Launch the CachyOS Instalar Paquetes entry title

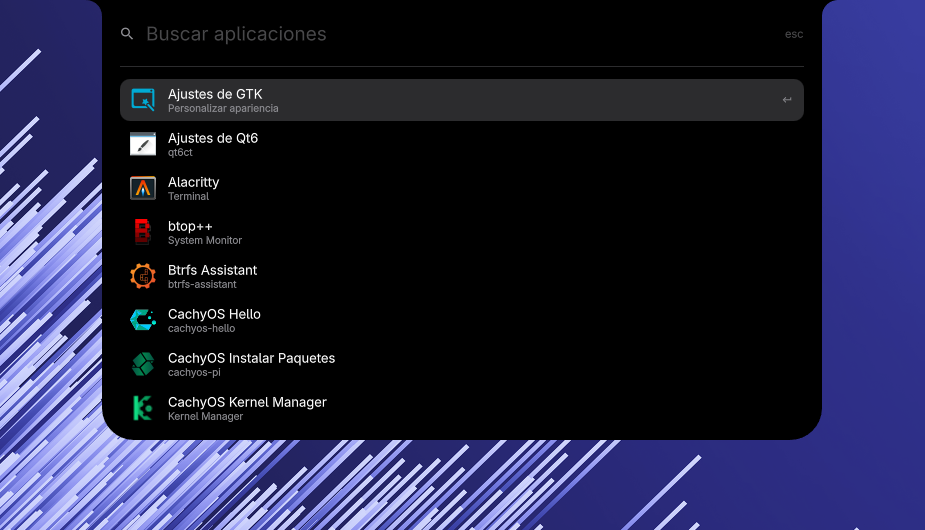tap(251, 358)
